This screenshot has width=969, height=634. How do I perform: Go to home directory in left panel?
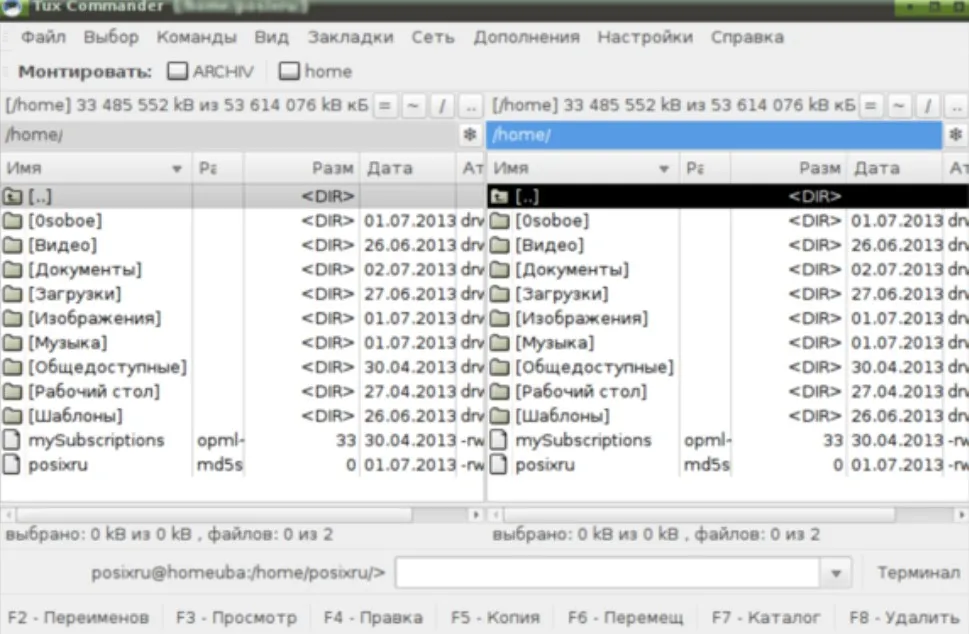pyautogui.click(x=413, y=106)
